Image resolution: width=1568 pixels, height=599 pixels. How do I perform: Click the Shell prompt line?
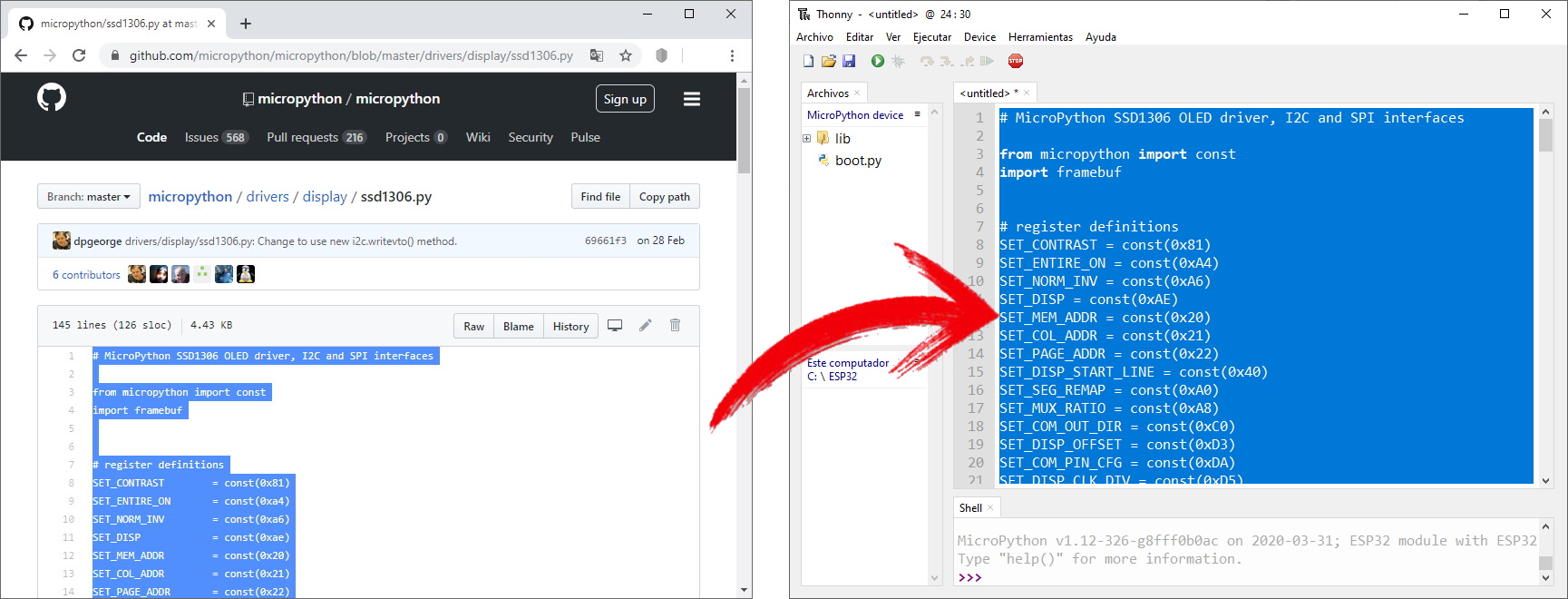pos(1247,577)
